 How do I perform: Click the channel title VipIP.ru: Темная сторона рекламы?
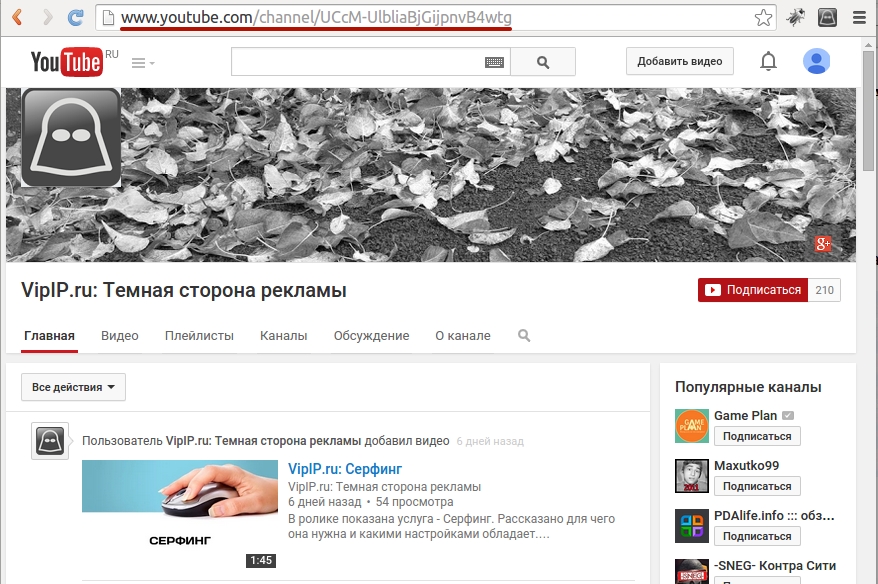[x=184, y=291]
